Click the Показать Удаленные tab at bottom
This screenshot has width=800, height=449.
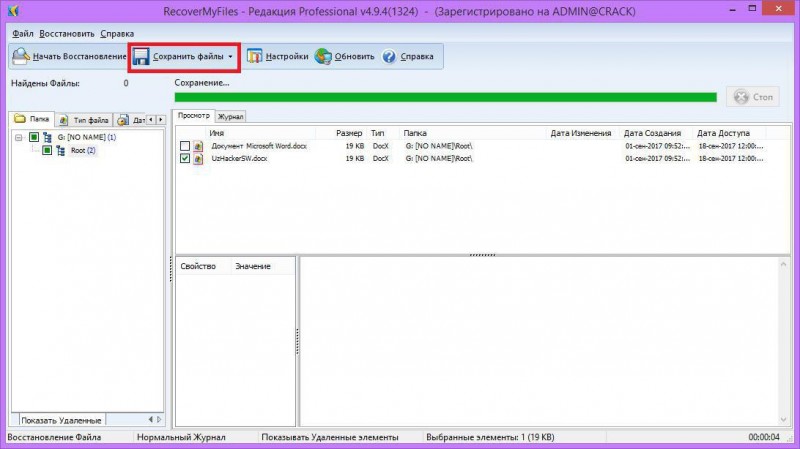(61, 420)
